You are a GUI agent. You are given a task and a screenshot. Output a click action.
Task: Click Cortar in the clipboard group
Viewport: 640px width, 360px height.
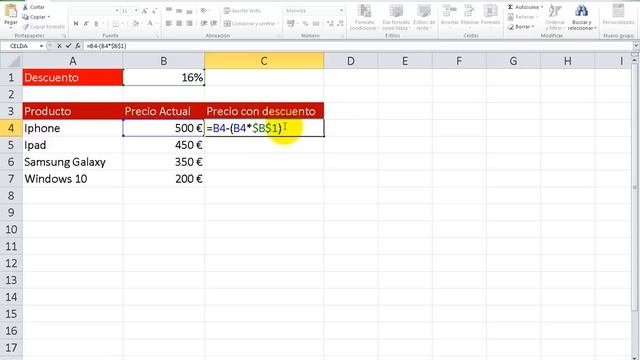(x=33, y=7)
